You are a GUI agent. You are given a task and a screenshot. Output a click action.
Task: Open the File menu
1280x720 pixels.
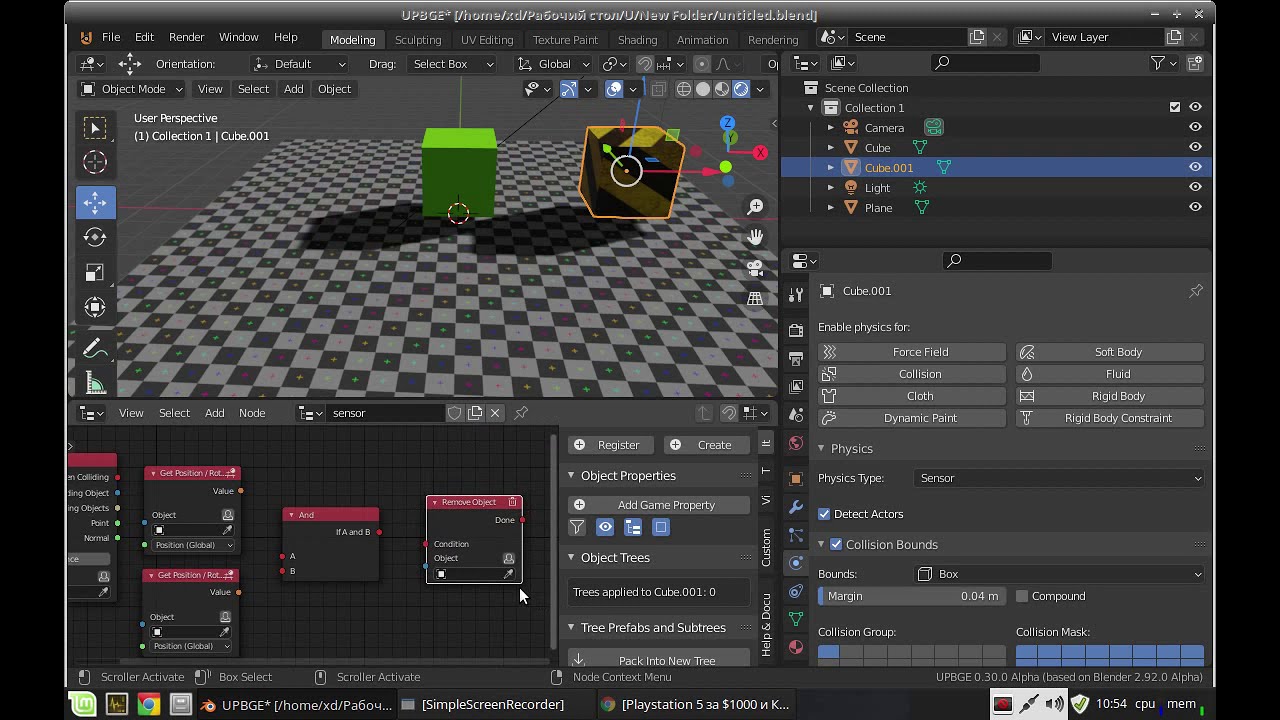point(111,37)
